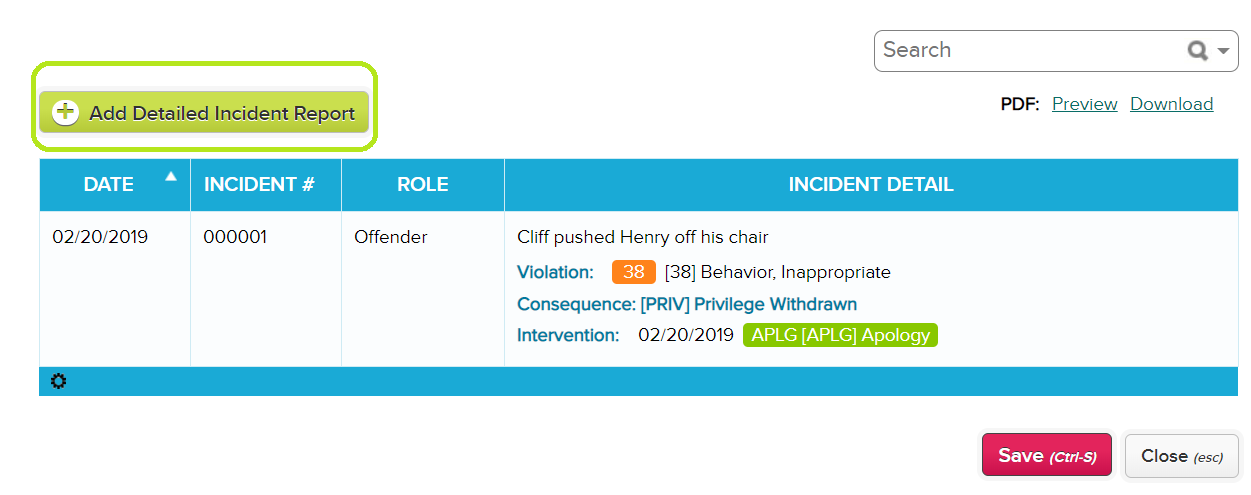Click the green plus icon
The height and width of the screenshot is (495, 1251).
tap(65, 113)
